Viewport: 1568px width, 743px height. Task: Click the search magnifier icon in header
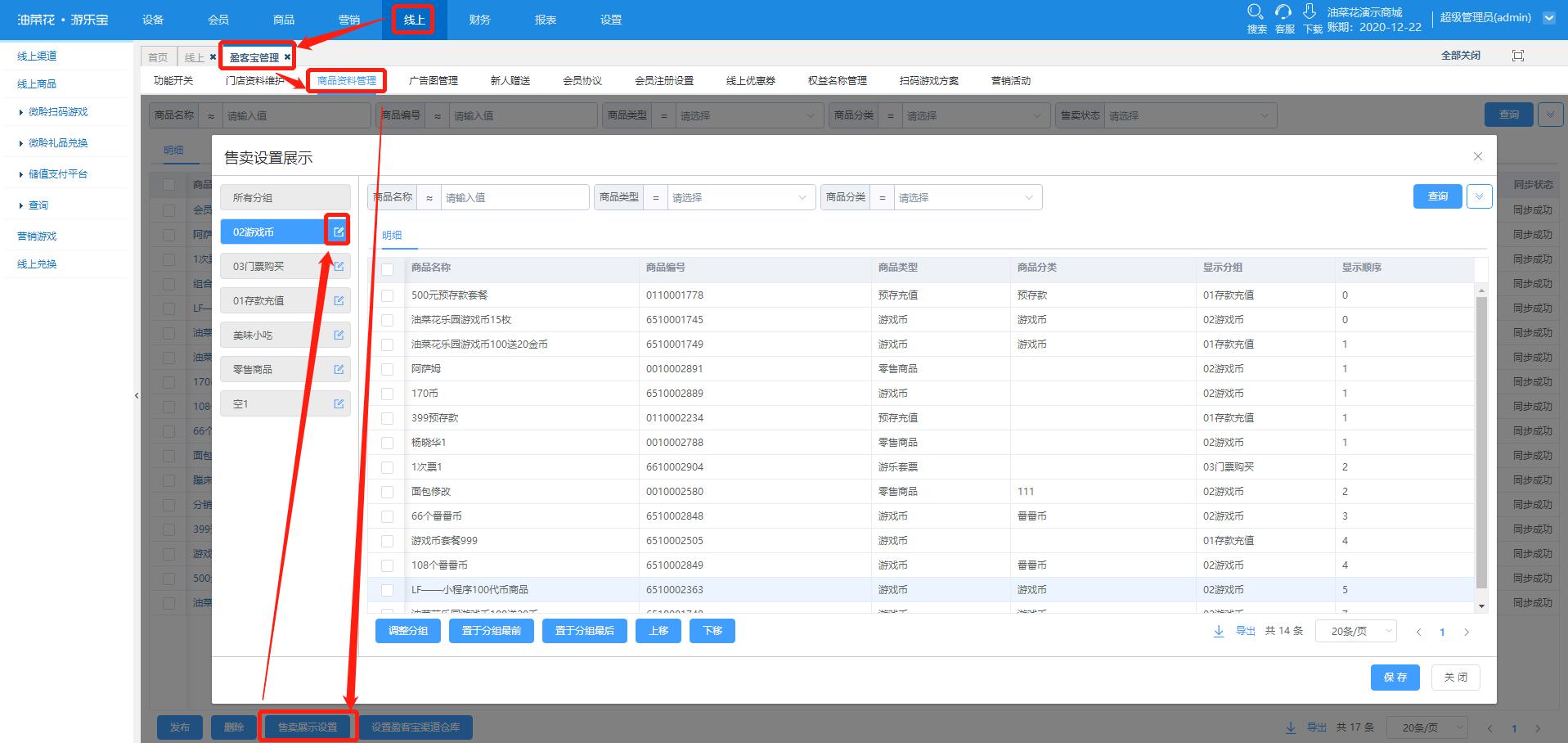pyautogui.click(x=1255, y=11)
